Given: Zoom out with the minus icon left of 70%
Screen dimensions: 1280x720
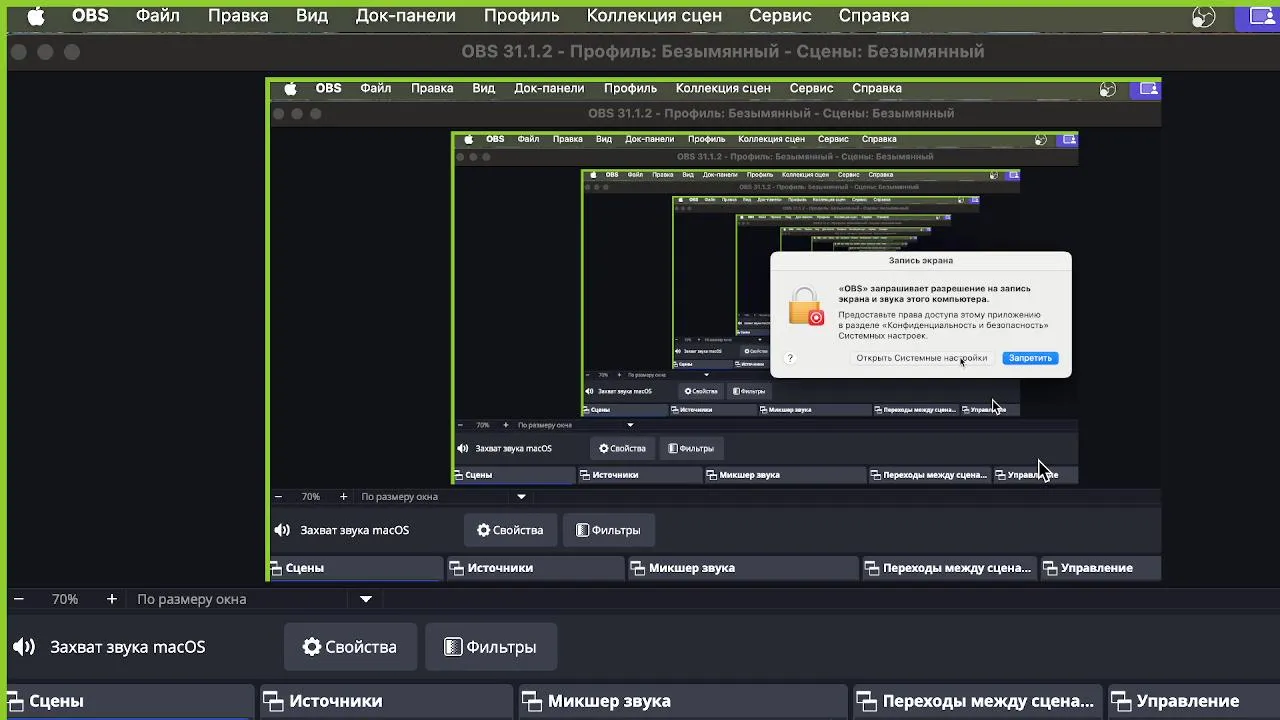Looking at the screenshot, I should (18, 599).
